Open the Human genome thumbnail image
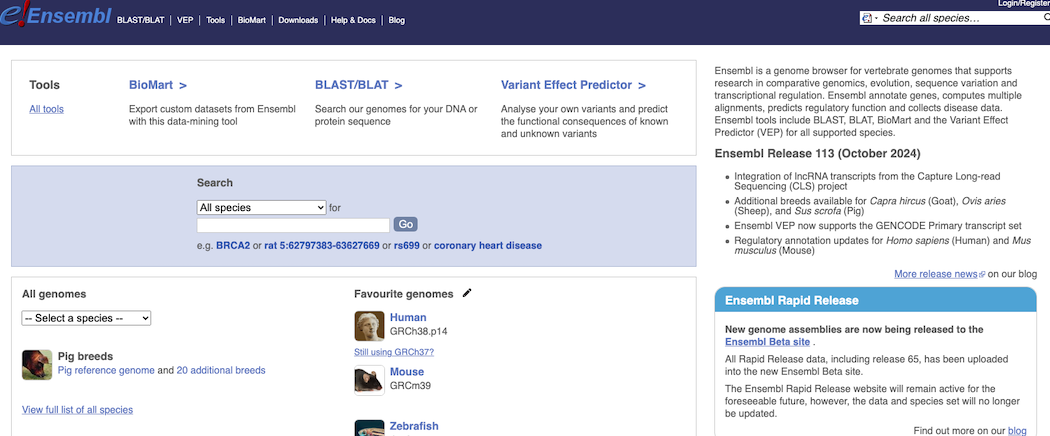1050x436 pixels. (370, 326)
